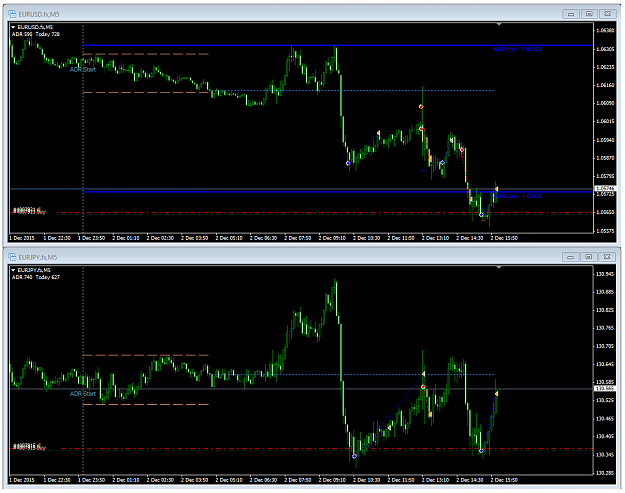Click '1 Dec 2015' on EURUSD time axis
The height and width of the screenshot is (493, 625).
click(22, 238)
